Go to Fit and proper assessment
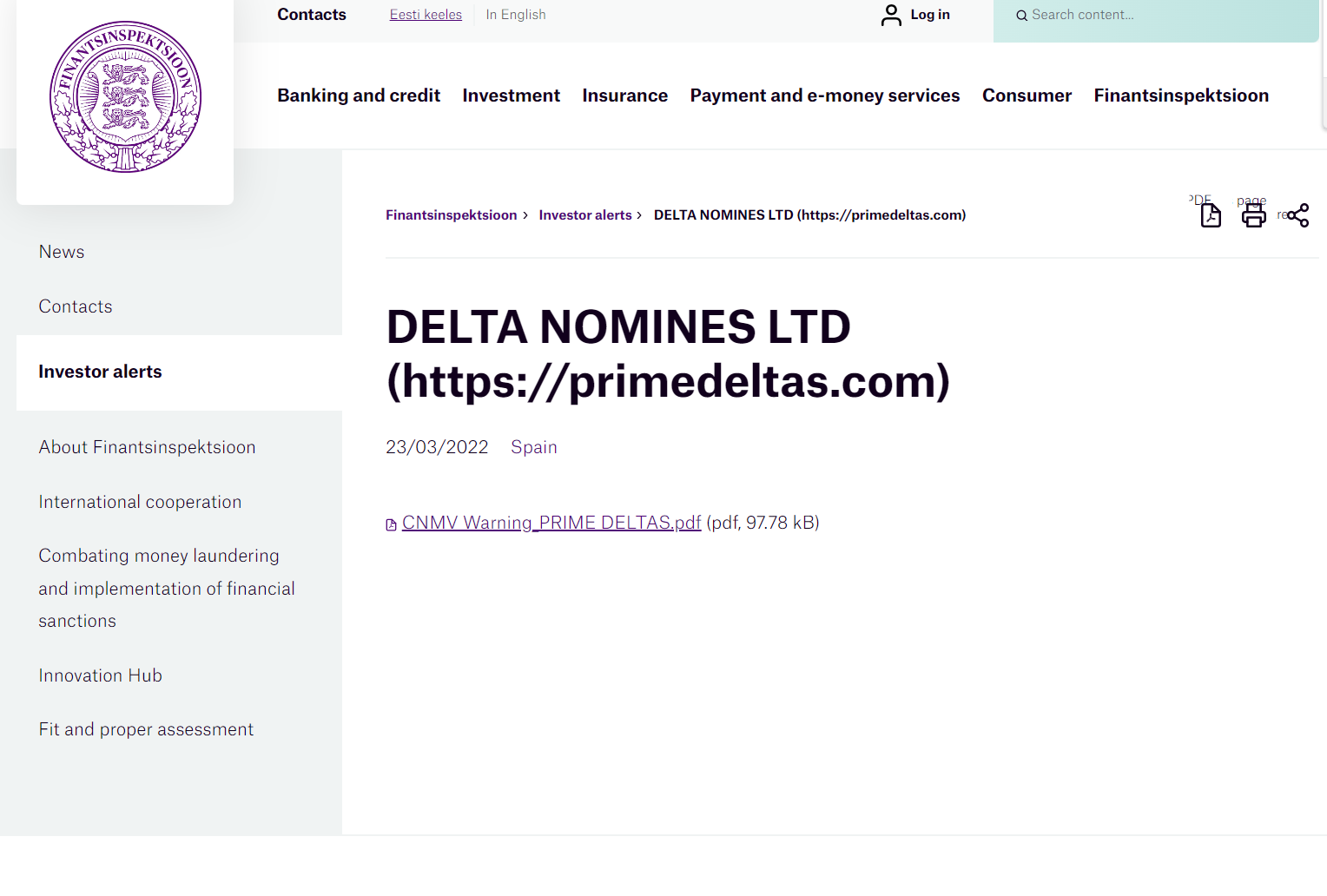Viewport: 1327px width, 896px height. 146,729
